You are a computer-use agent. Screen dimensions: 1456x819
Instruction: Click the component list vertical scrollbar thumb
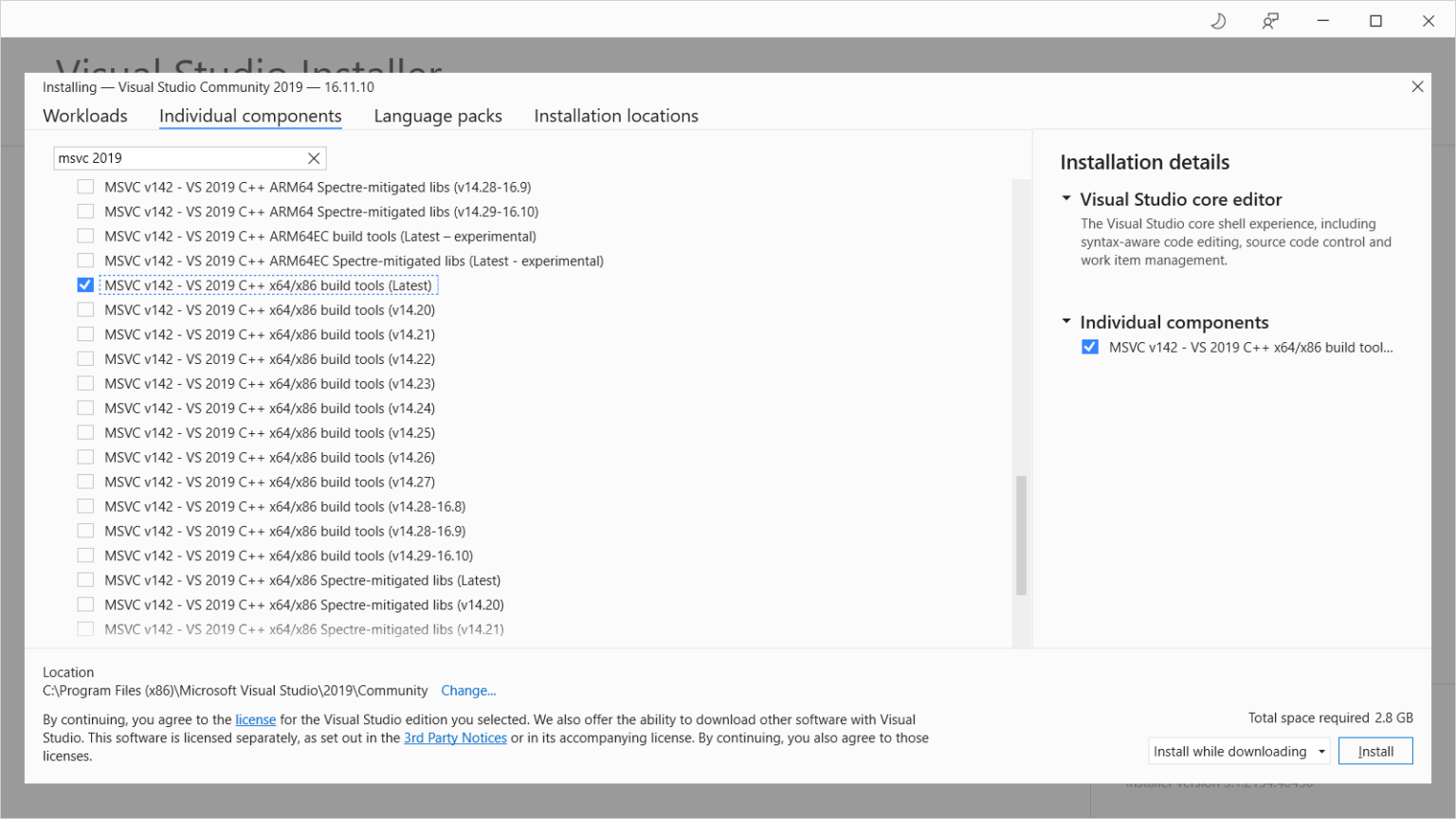tap(1021, 536)
